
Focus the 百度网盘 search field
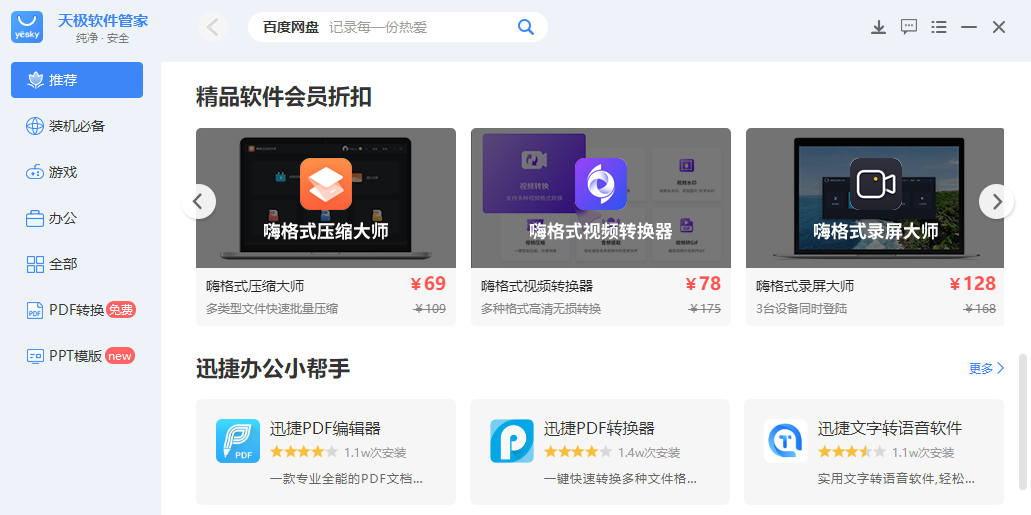pos(397,27)
